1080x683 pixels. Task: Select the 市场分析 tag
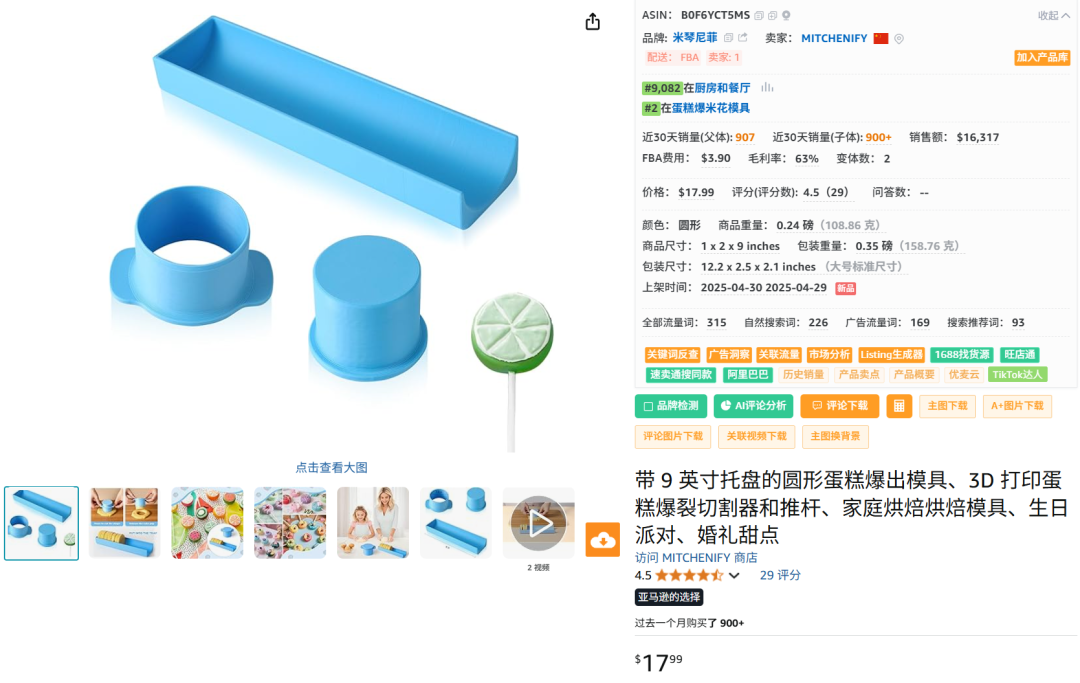coord(829,355)
